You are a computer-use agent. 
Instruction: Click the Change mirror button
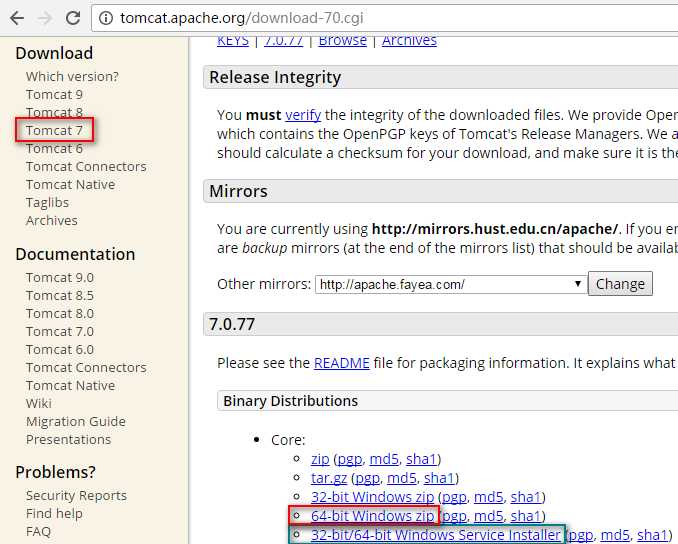[x=620, y=284]
